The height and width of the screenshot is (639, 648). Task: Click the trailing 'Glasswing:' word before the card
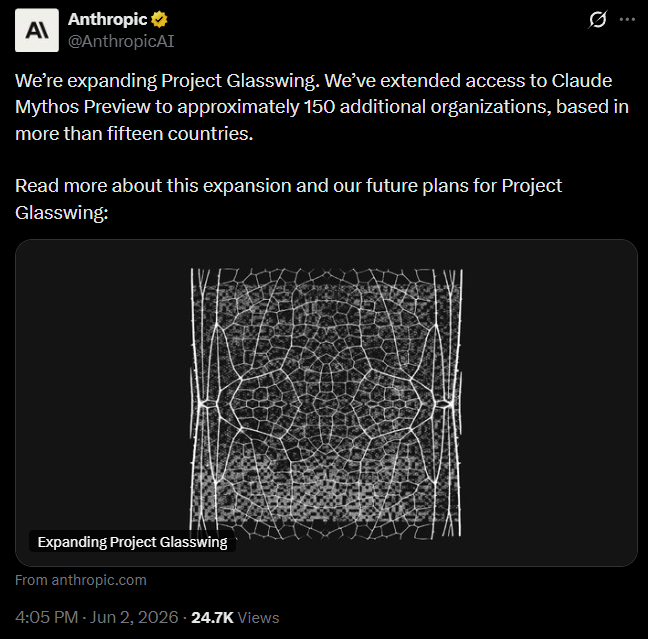pos(62,212)
